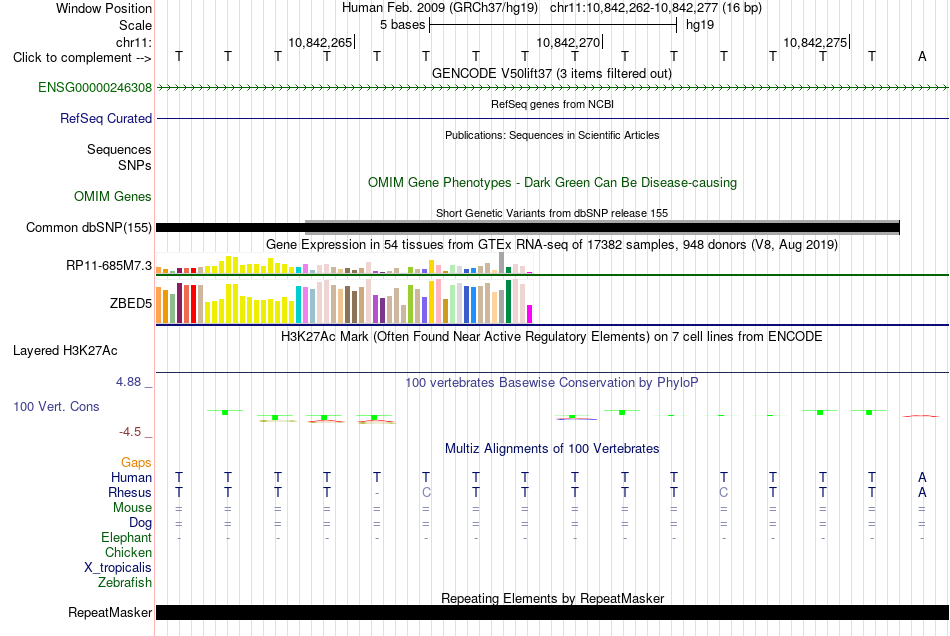Image resolution: width=950 pixels, height=636 pixels.
Task: Click the H3K27Ac Mark track title
Action: [552, 337]
